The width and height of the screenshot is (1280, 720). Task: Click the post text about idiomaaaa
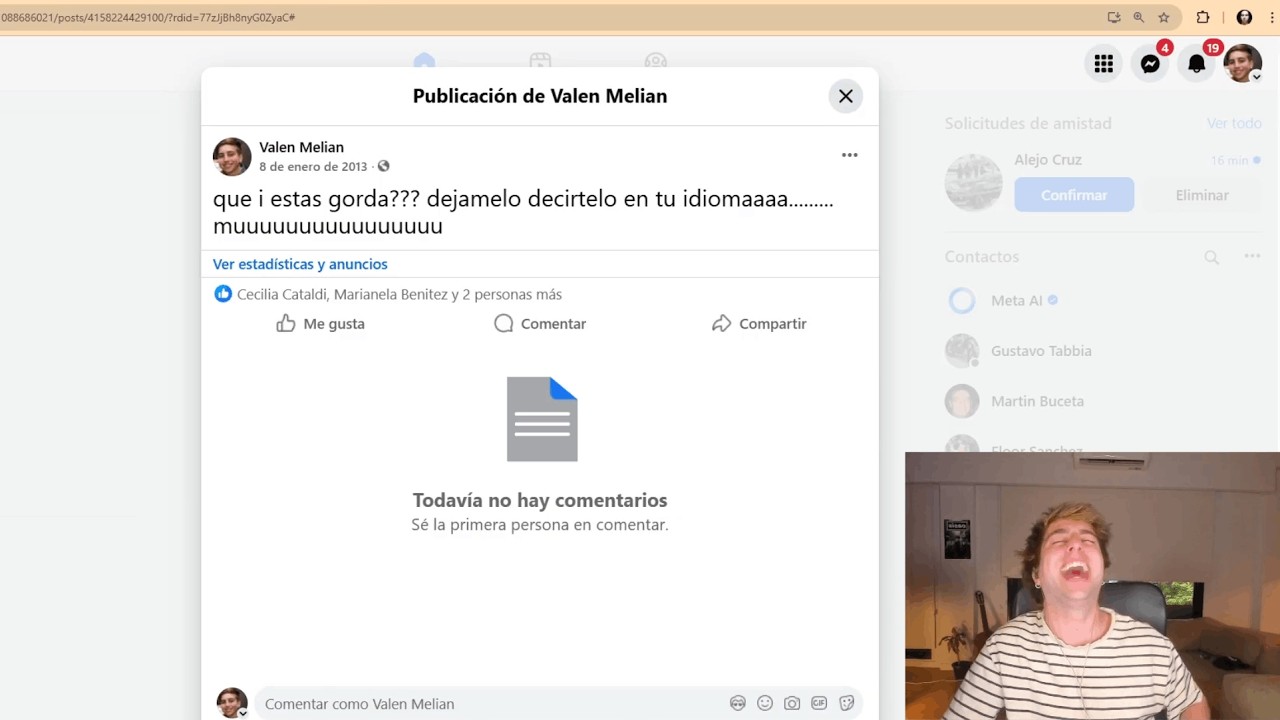tap(523, 212)
